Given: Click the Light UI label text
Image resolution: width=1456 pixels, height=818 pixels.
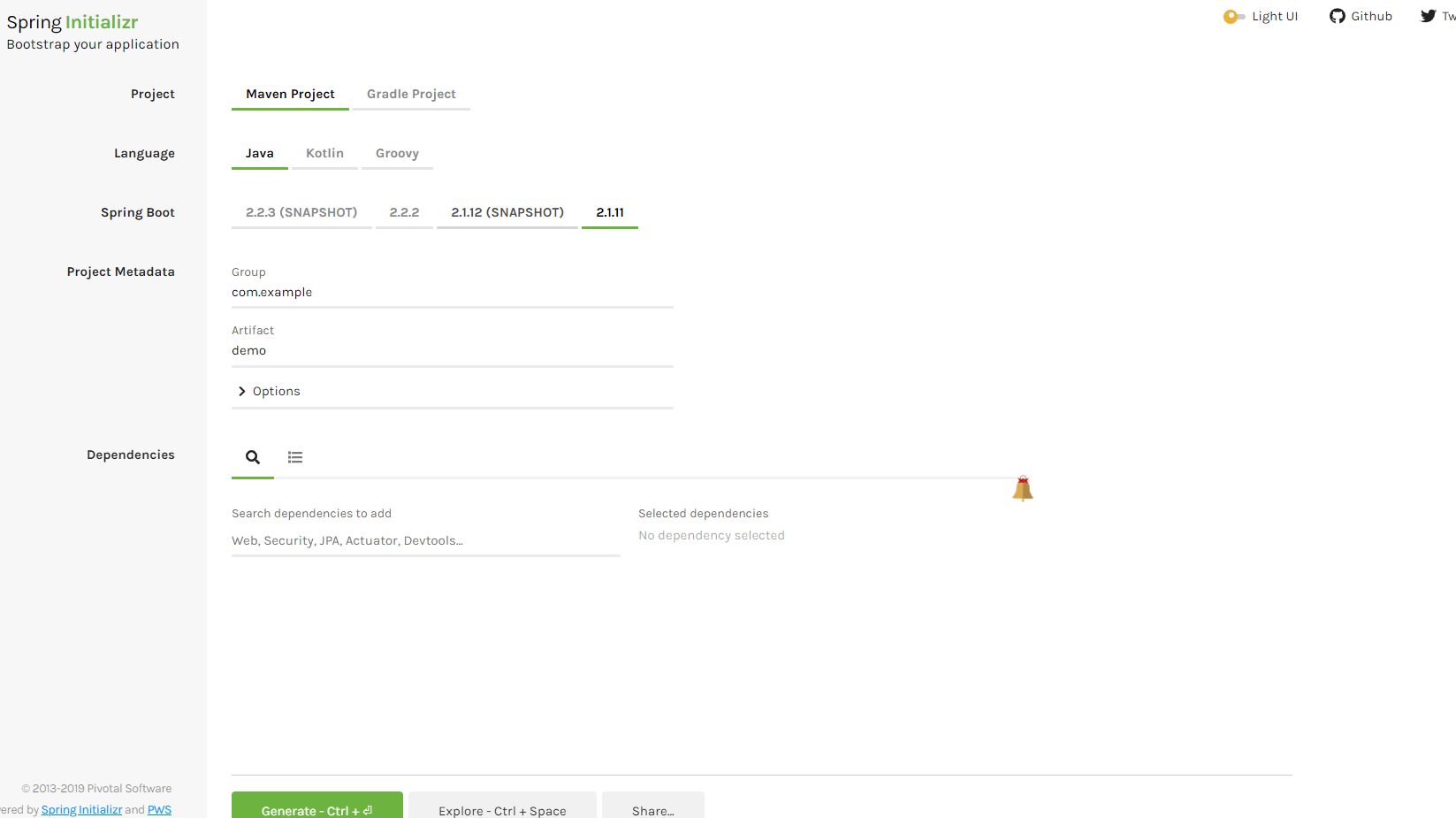Looking at the screenshot, I should 1275,16.
